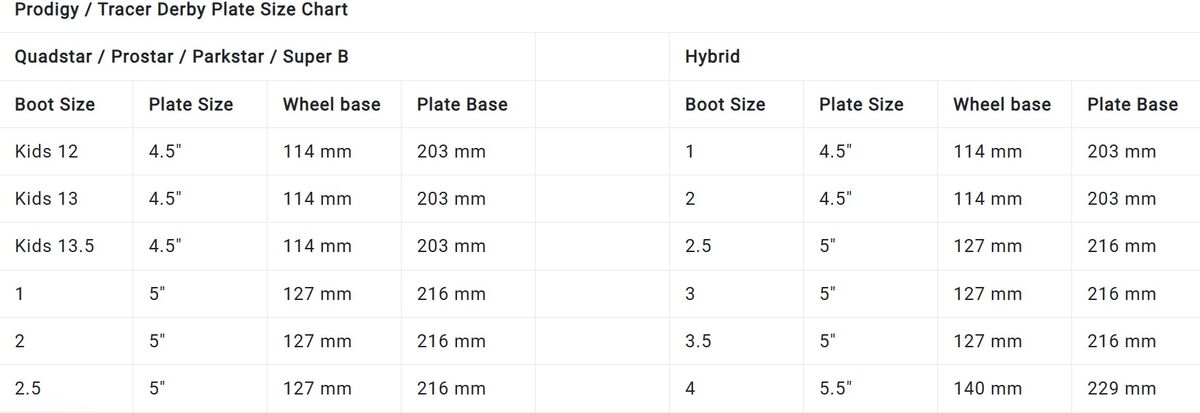Select the Kids 13 boot size cell

pos(46,199)
